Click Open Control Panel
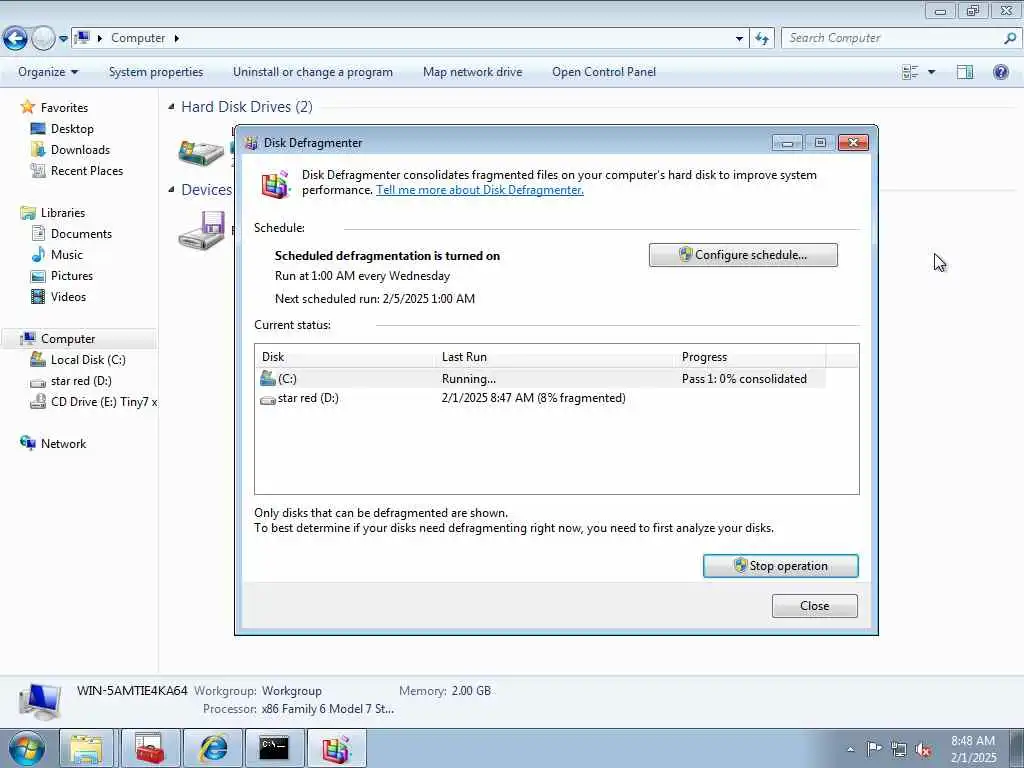Image resolution: width=1024 pixels, height=768 pixels. pos(603,72)
